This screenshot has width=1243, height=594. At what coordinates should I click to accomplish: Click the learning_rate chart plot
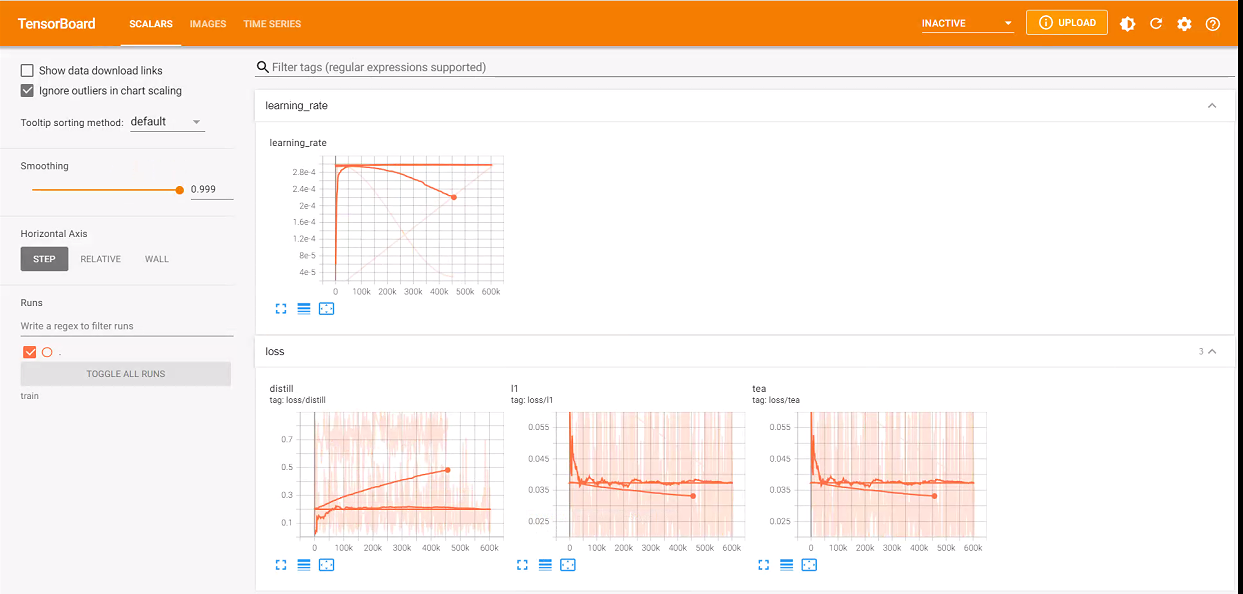(x=413, y=220)
